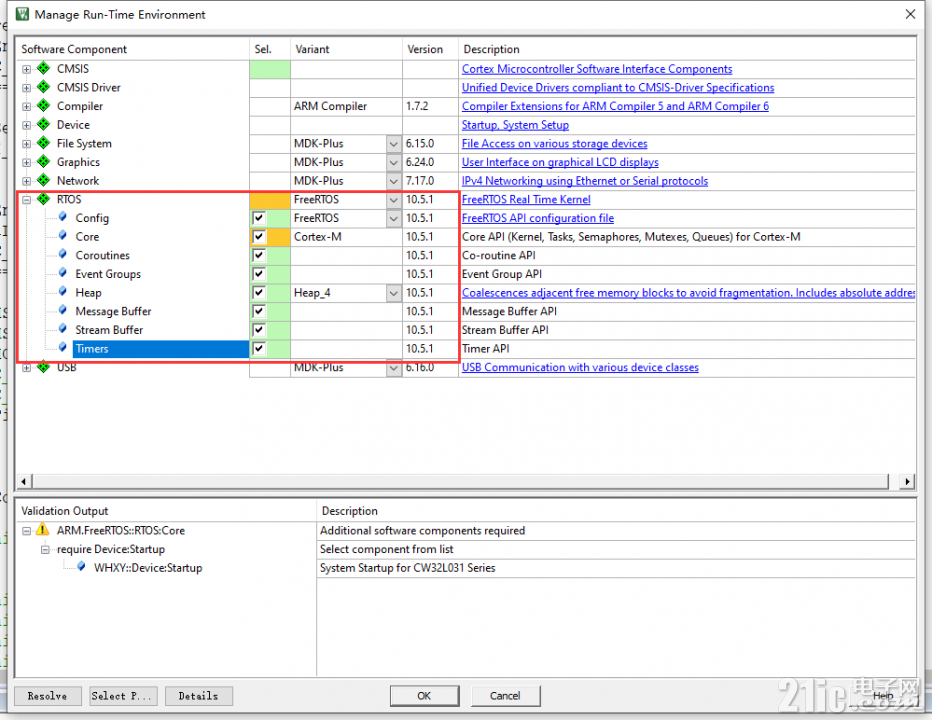Open the Cortex Microcontroller Software Interface Components link
The width and height of the screenshot is (932, 720).
tap(597, 69)
